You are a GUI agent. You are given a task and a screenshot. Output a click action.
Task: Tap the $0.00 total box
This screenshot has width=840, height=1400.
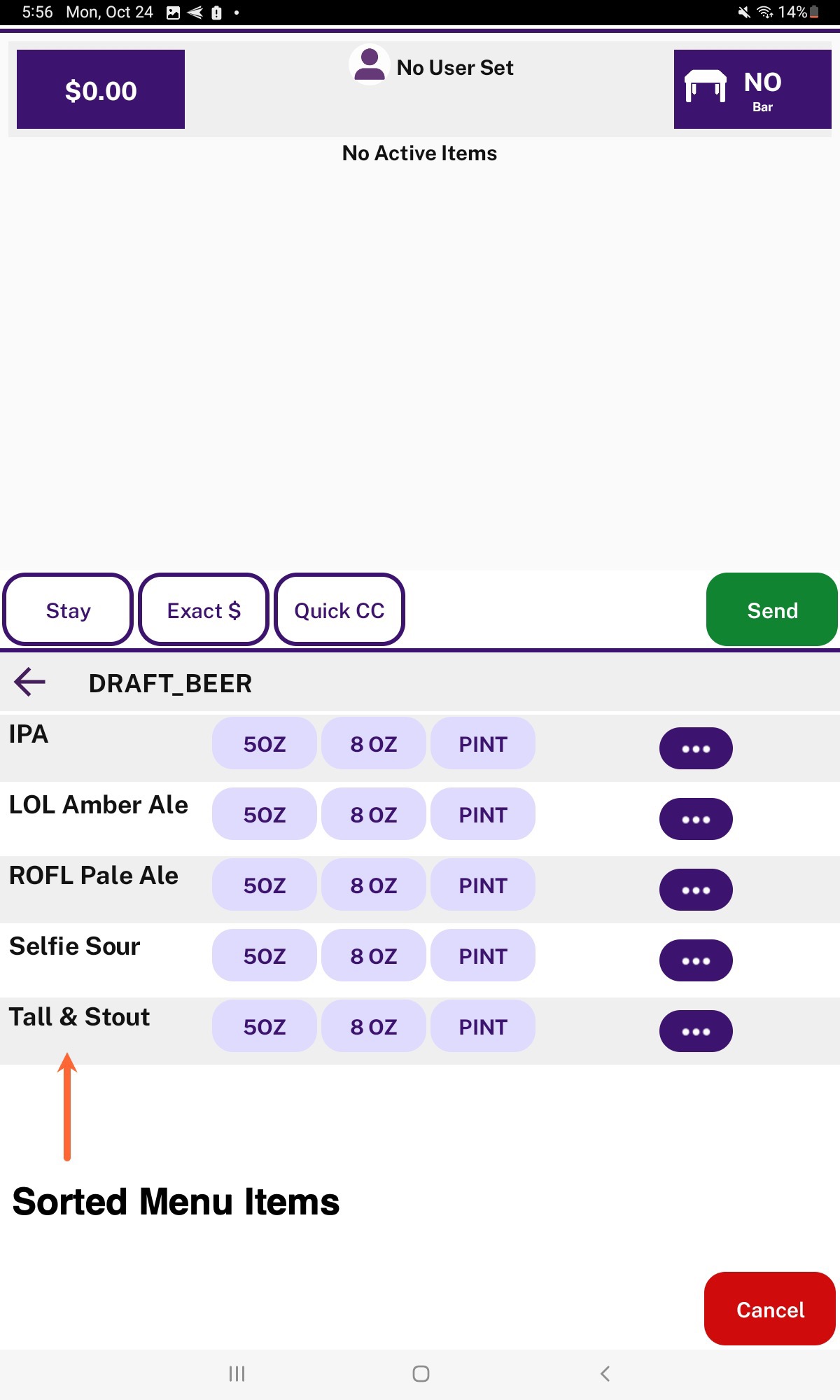click(101, 90)
